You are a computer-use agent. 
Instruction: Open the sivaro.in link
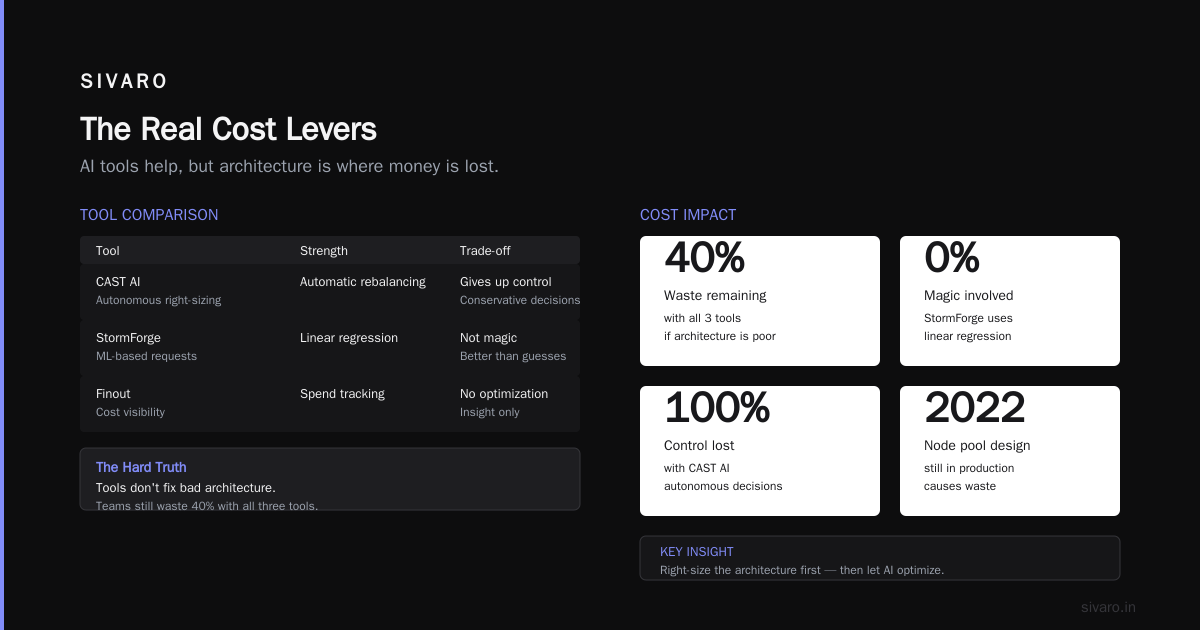(1109, 607)
